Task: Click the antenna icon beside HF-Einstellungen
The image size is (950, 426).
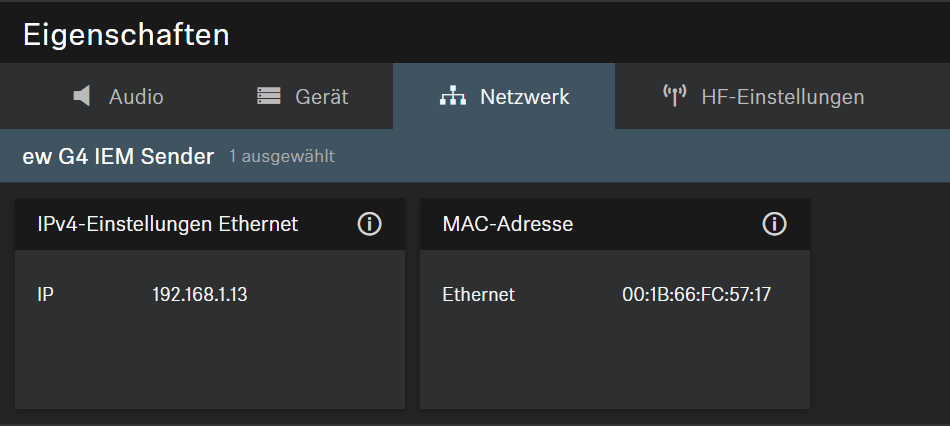Action: pos(674,96)
